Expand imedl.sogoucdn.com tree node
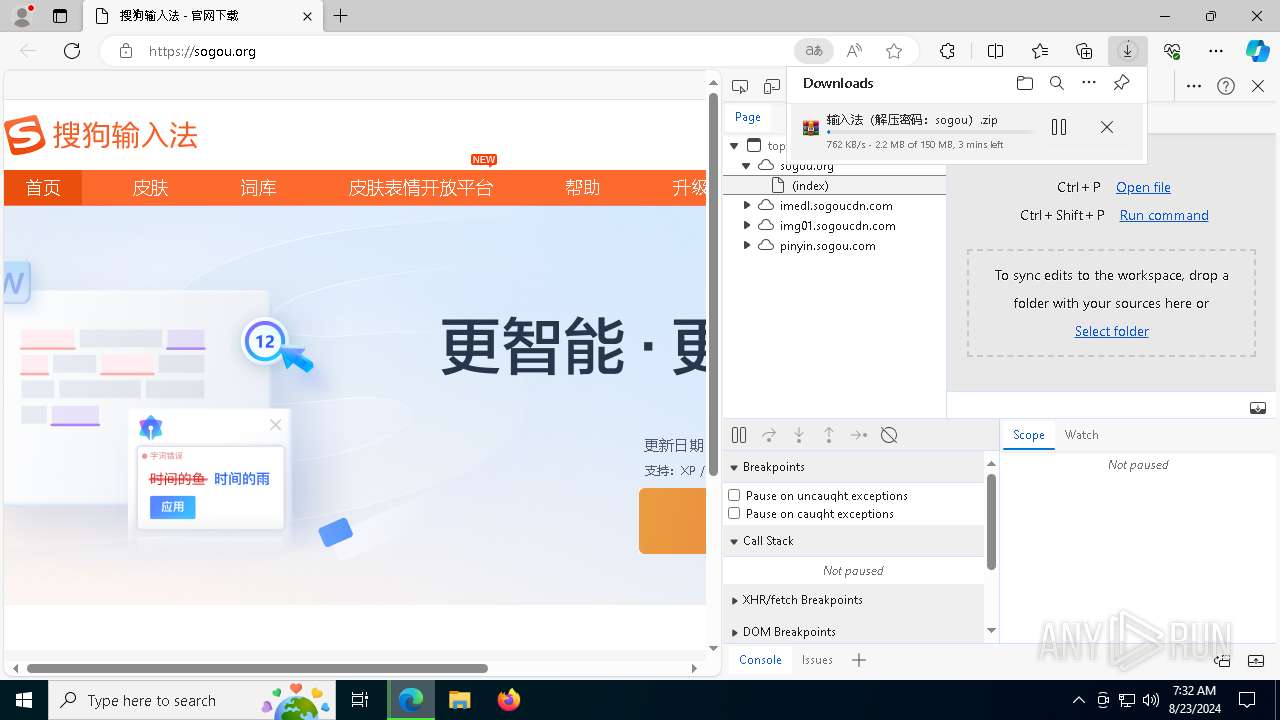Viewport: 1280px width, 720px height. (746, 205)
